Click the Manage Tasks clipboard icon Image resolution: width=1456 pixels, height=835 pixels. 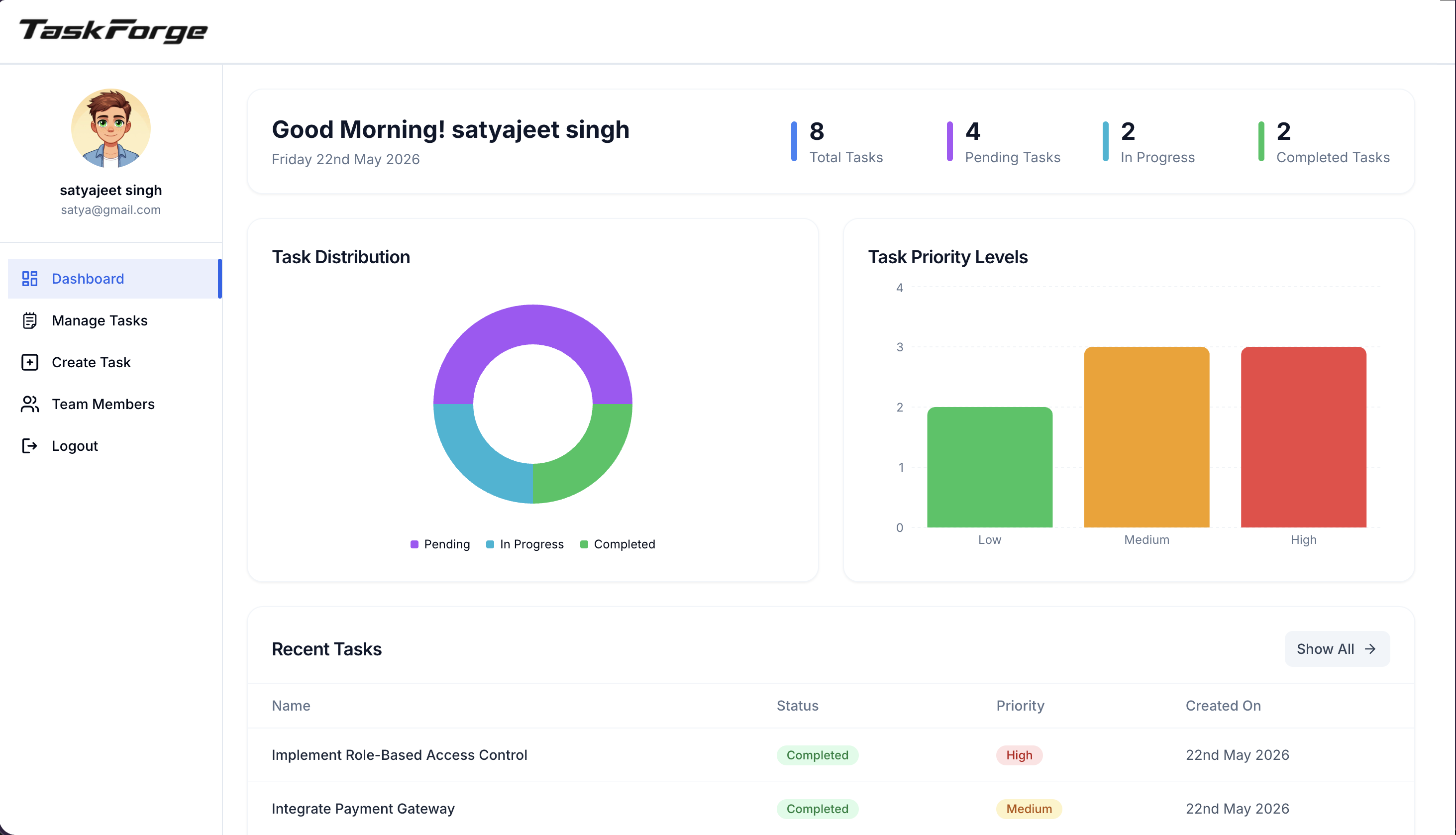coord(30,320)
